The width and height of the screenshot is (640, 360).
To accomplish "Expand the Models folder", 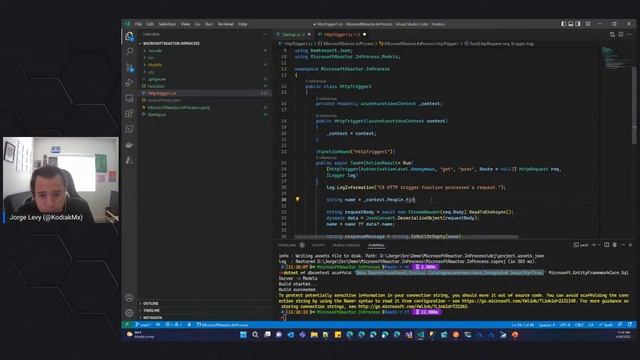I will click(155, 65).
